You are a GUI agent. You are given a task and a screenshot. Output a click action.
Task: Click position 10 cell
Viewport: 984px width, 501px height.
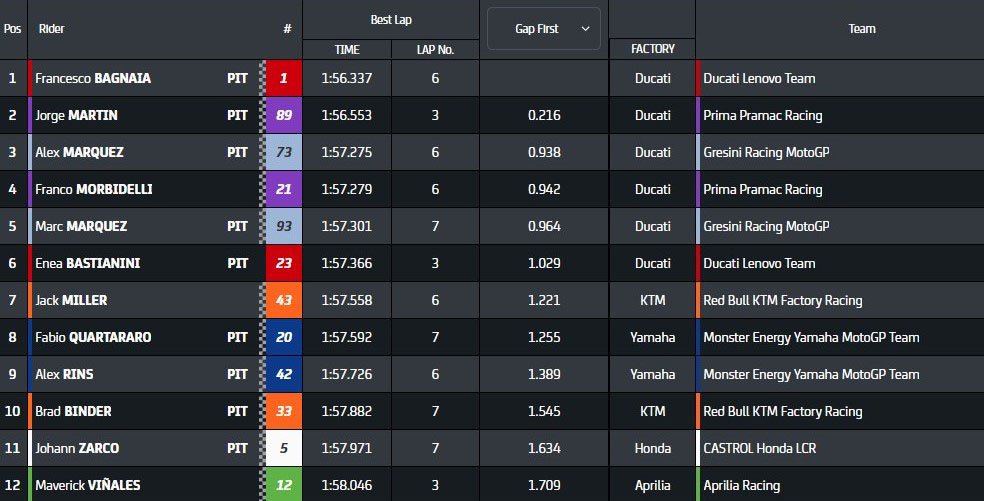[13, 412]
